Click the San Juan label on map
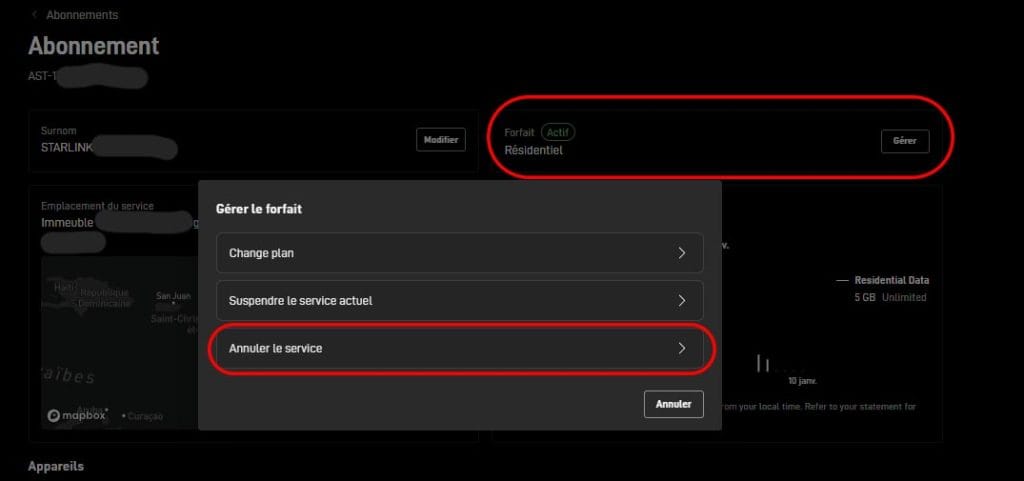 [173, 296]
